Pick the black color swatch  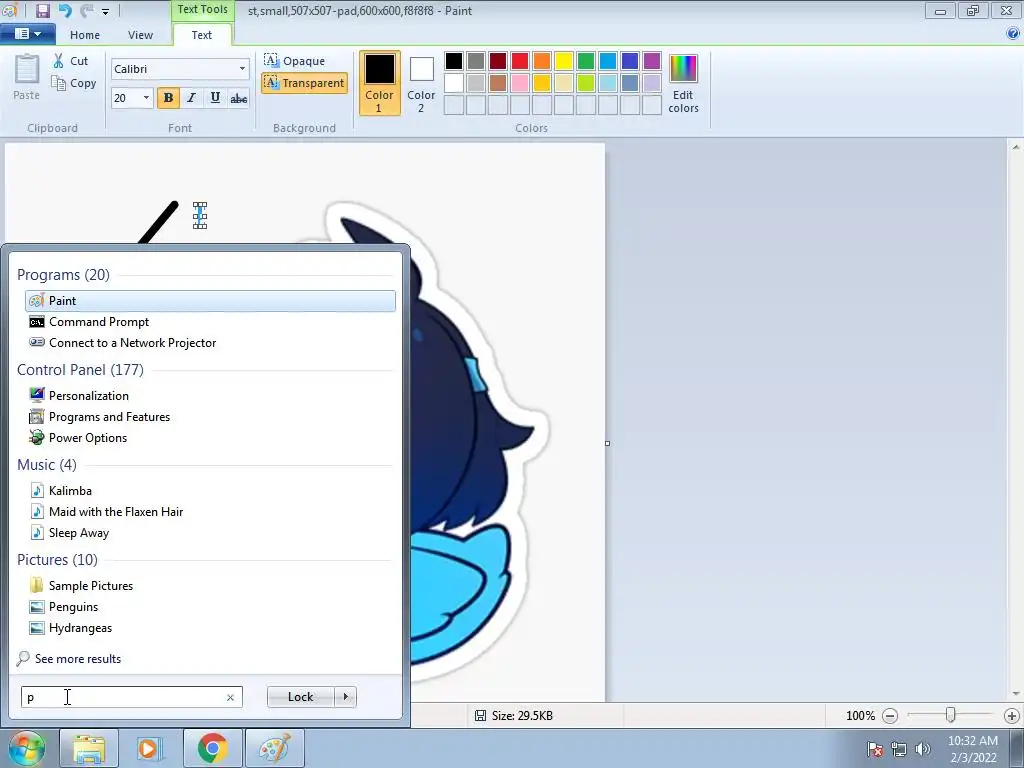454,61
